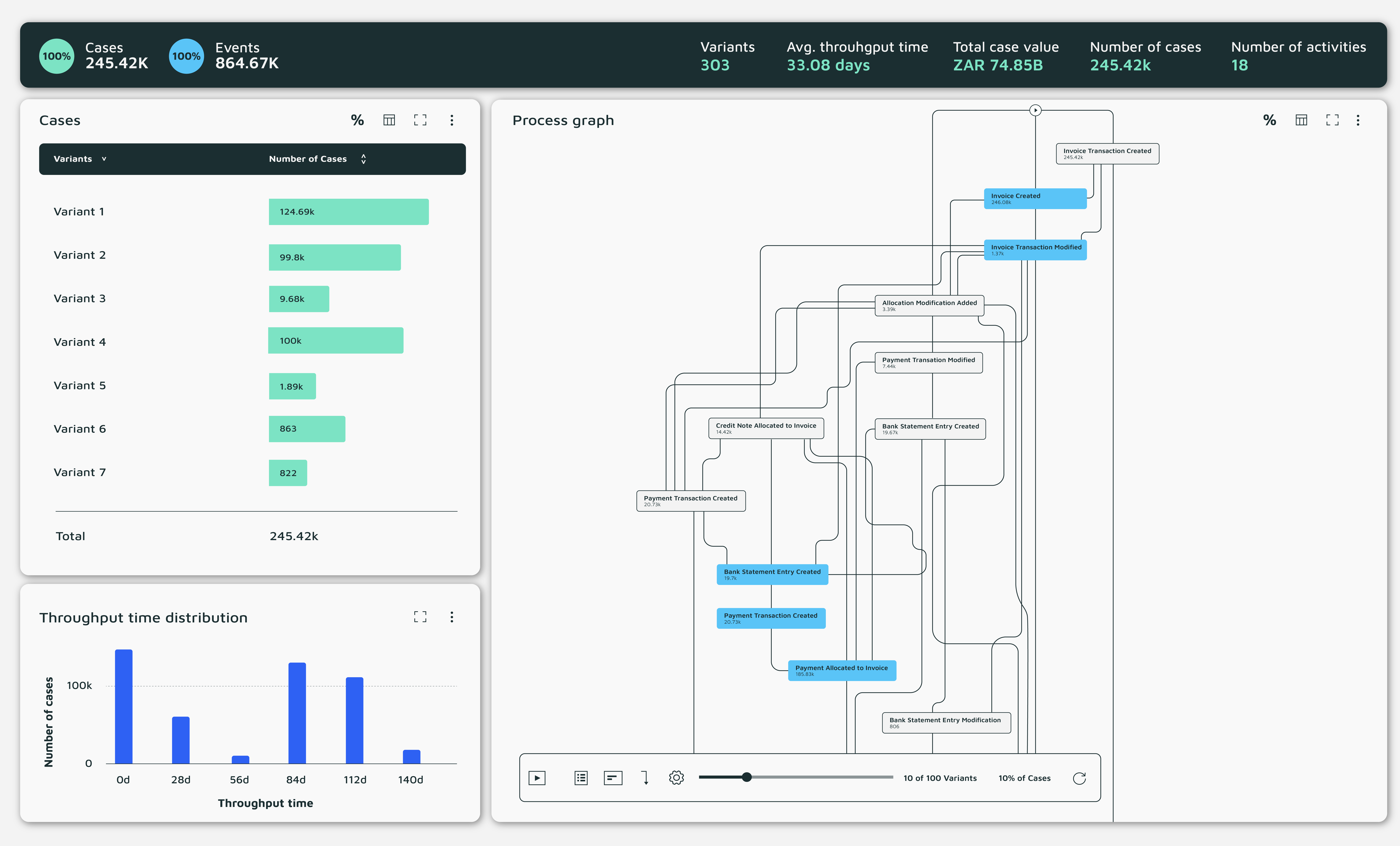Open table view icon in Cases panel
Image resolution: width=1400 pixels, height=846 pixels.
389,120
